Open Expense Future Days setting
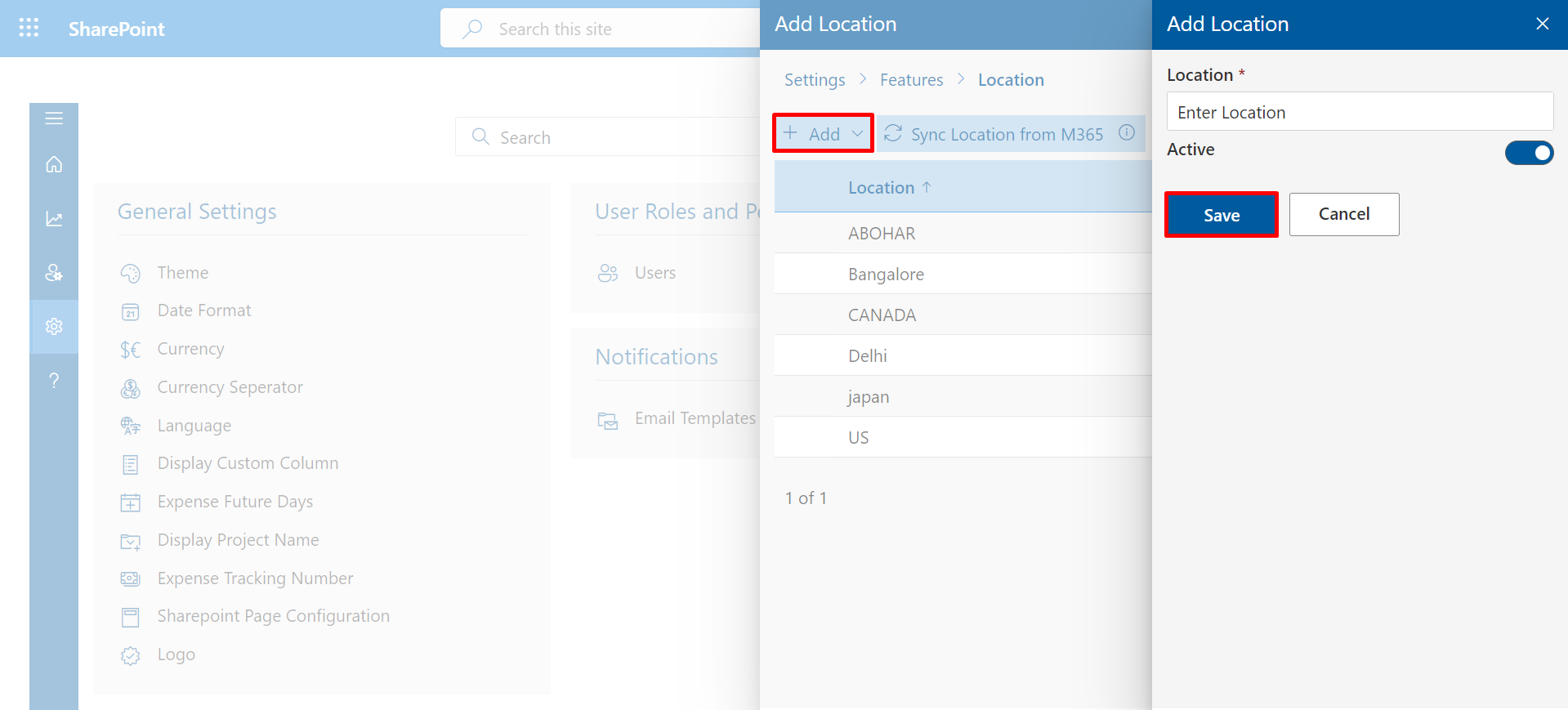Image resolution: width=1568 pixels, height=710 pixels. click(x=235, y=502)
